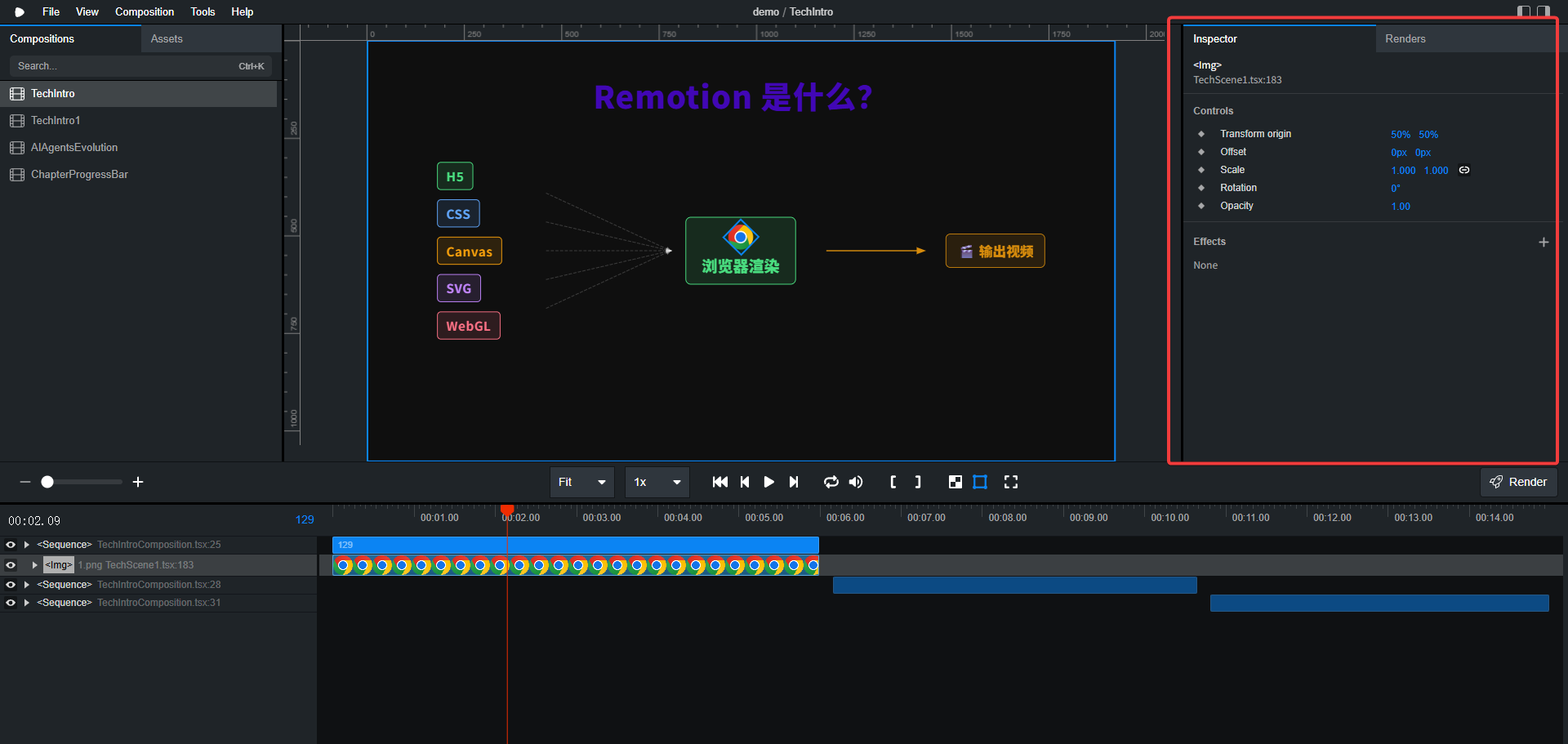Select the blue 129 sequence clip
The height and width of the screenshot is (744, 1568).
(576, 545)
